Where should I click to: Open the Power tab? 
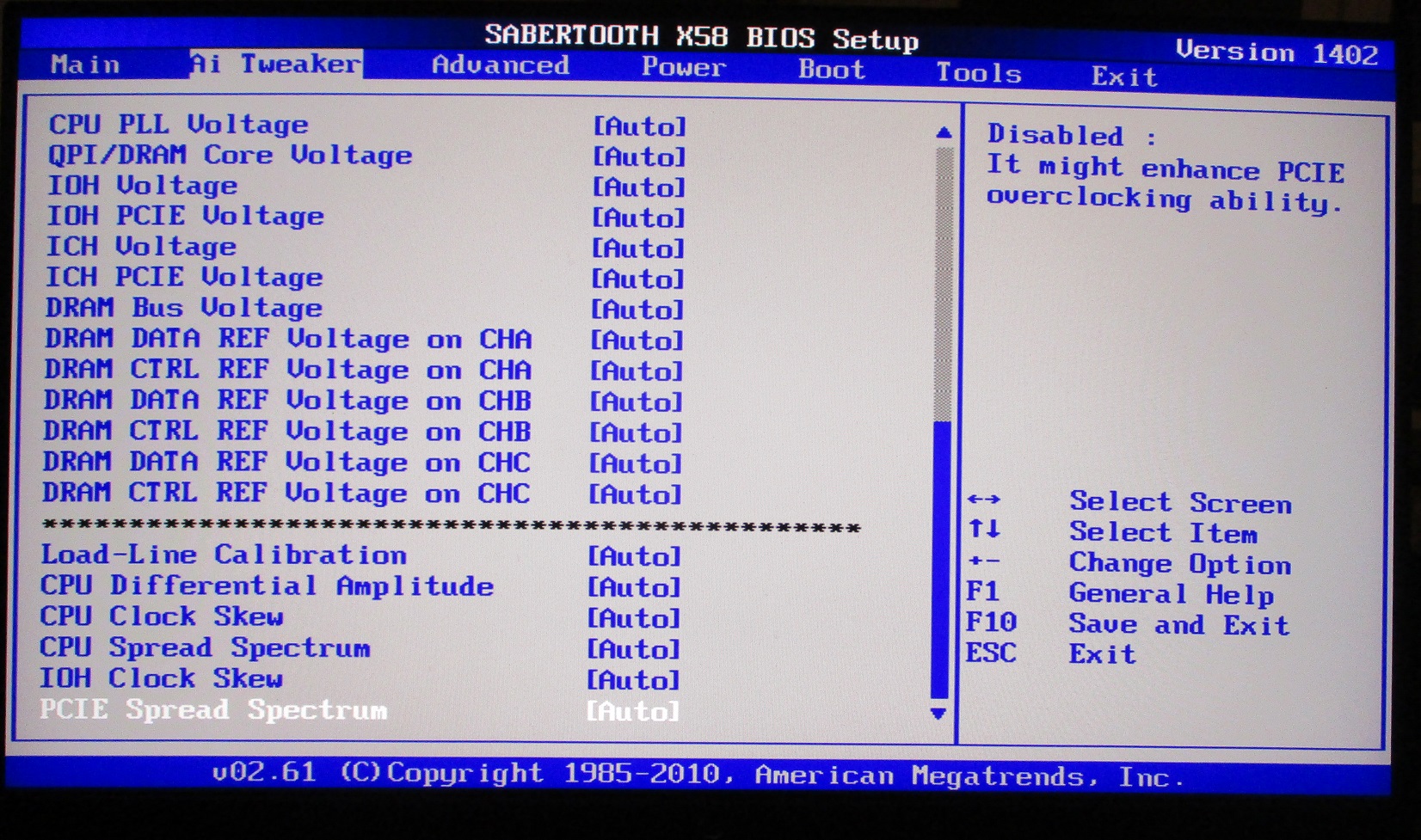[684, 67]
